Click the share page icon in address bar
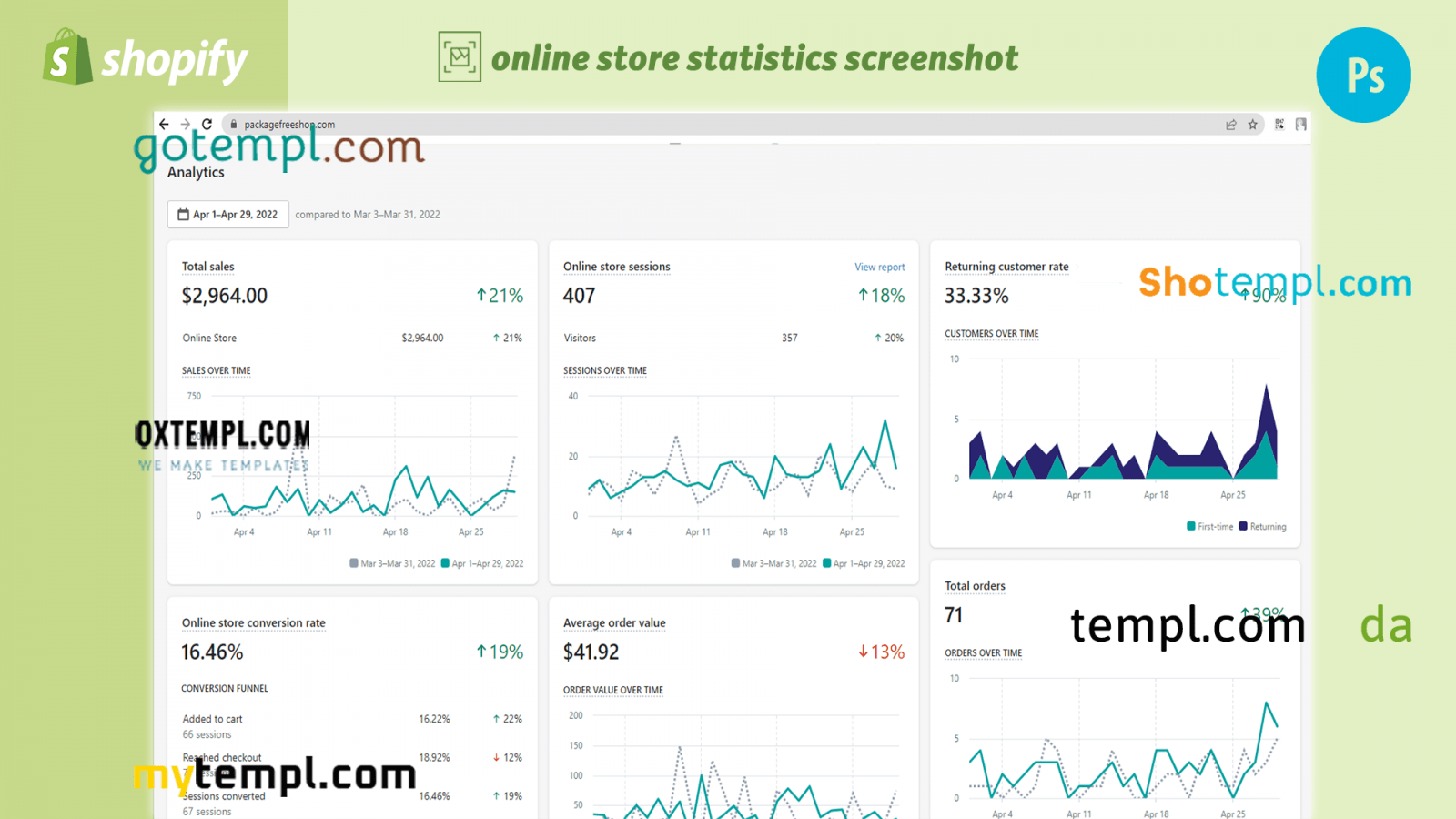The width and height of the screenshot is (1456, 819). [x=1231, y=125]
